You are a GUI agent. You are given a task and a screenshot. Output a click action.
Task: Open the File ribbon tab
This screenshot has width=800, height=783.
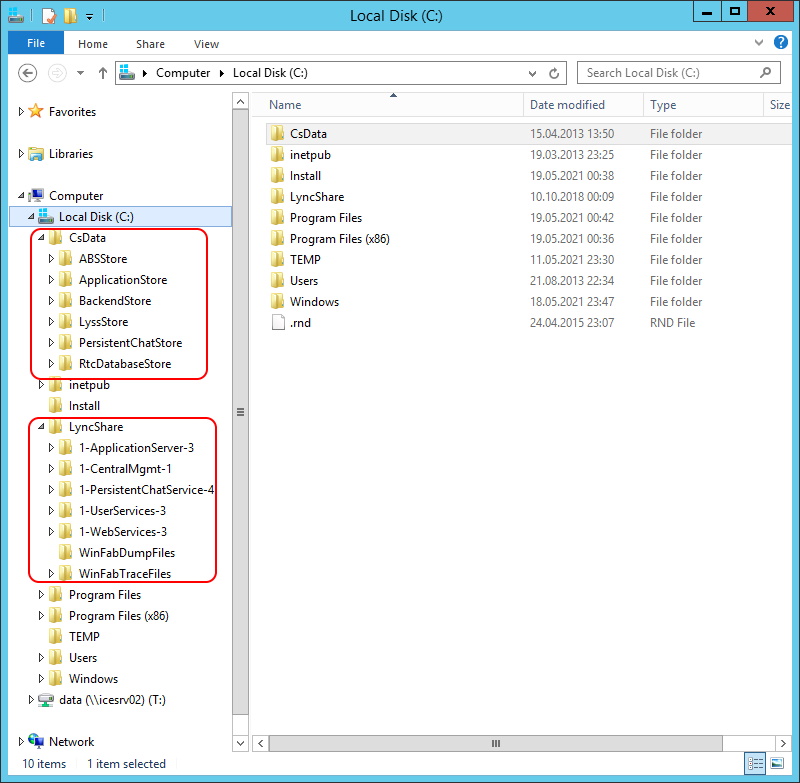[36, 43]
